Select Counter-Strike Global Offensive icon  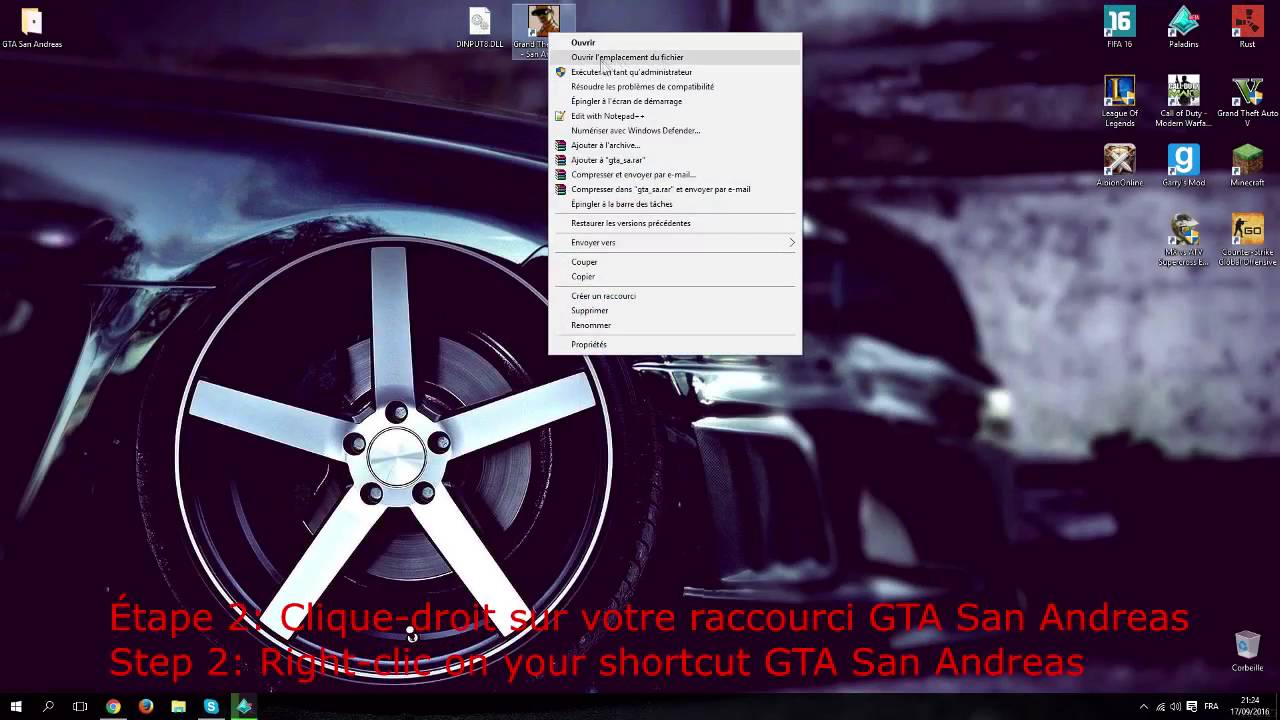pos(1247,240)
